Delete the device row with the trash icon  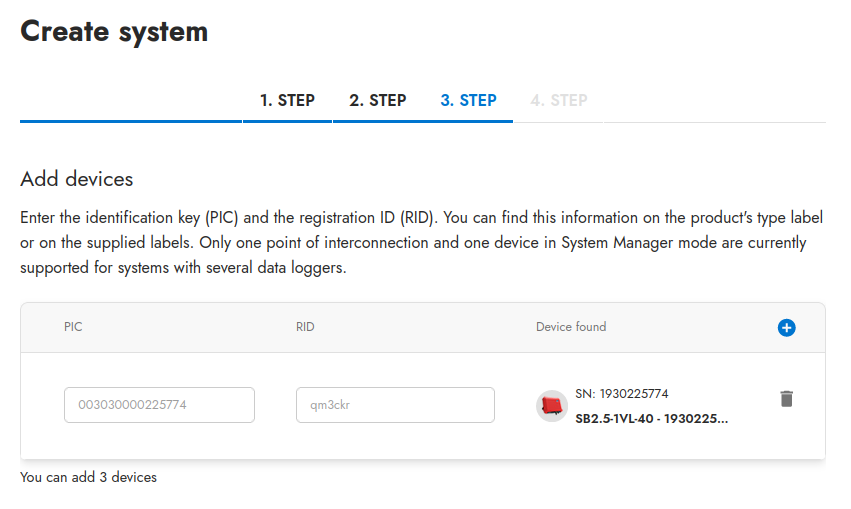pyautogui.click(x=786, y=399)
